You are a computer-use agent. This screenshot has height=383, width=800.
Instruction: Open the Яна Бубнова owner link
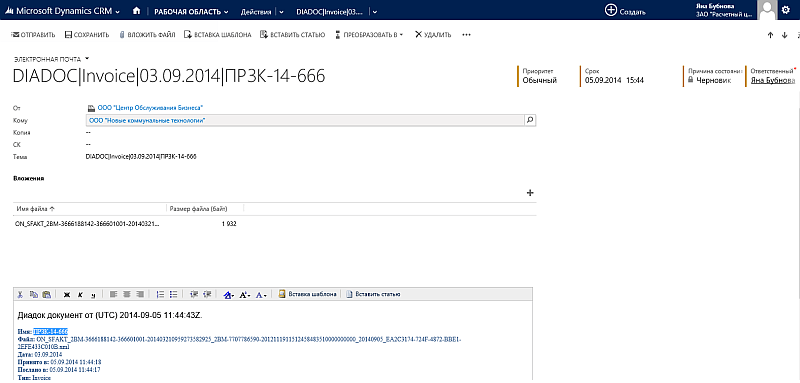click(772, 81)
